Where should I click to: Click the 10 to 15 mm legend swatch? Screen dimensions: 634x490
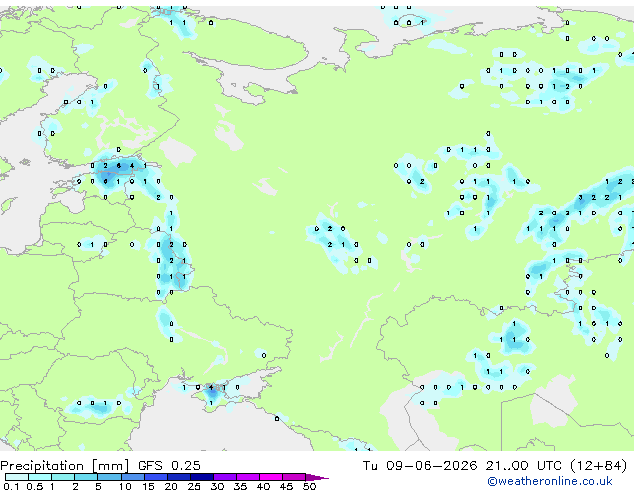coord(132,477)
